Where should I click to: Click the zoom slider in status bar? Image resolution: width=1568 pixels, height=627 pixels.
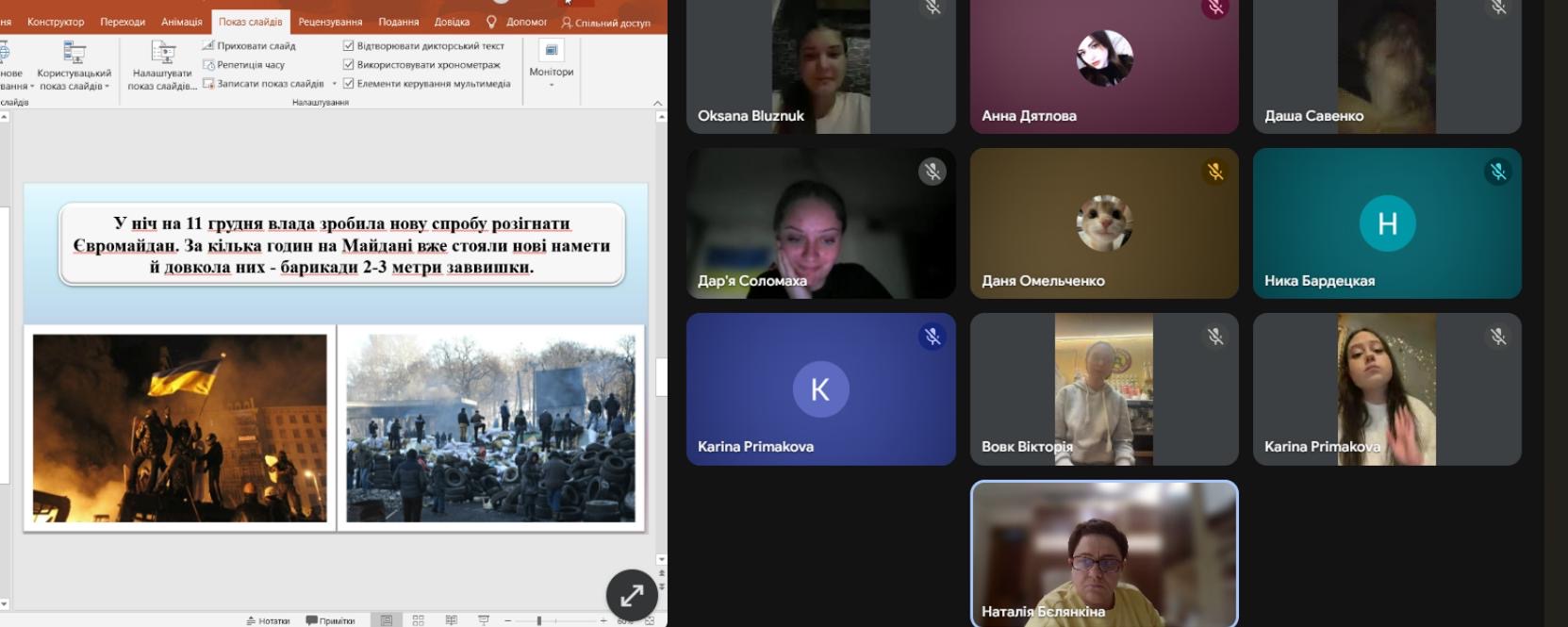539,620
